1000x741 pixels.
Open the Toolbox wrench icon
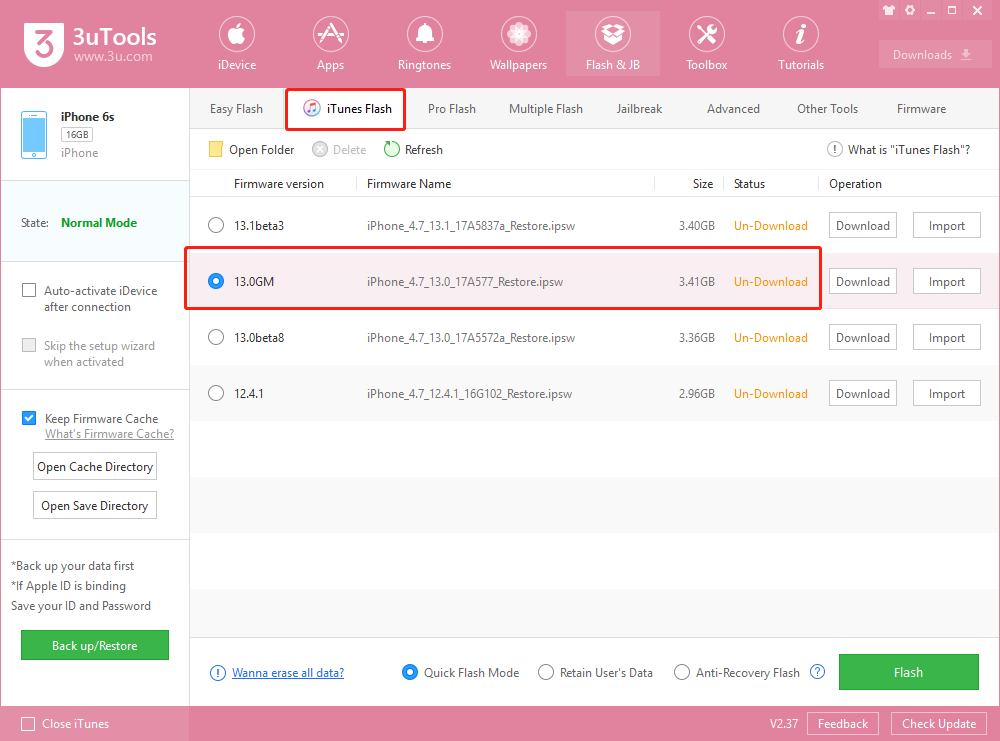coord(707,34)
